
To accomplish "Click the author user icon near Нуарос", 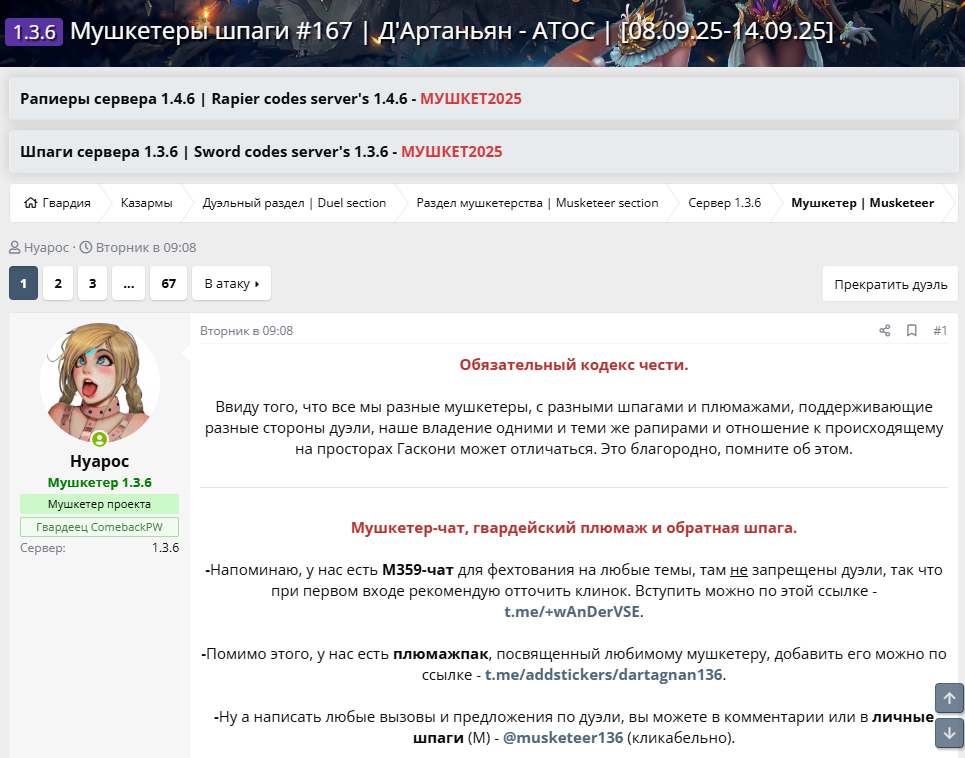I will coord(15,247).
